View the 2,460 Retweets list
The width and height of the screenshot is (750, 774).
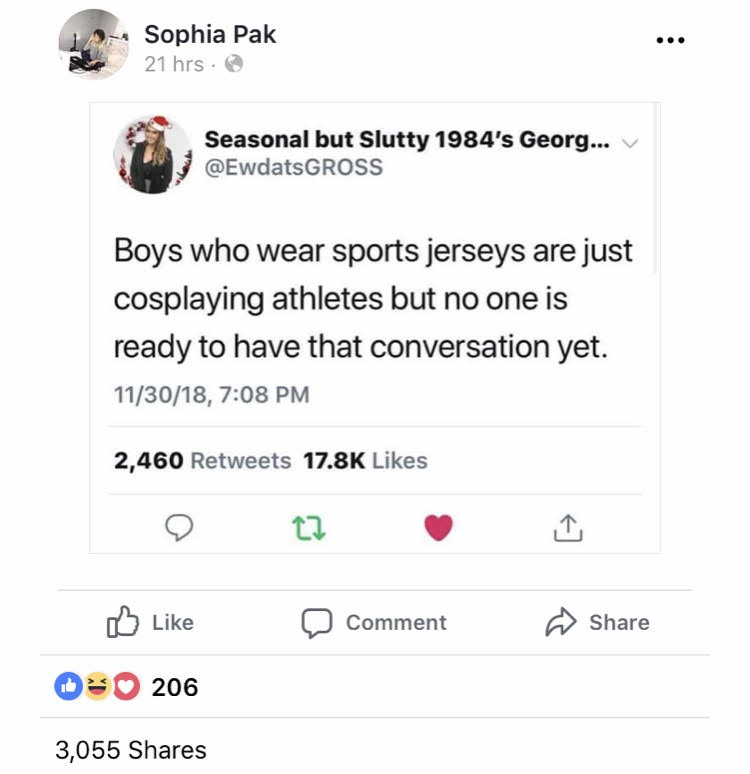tap(203, 461)
